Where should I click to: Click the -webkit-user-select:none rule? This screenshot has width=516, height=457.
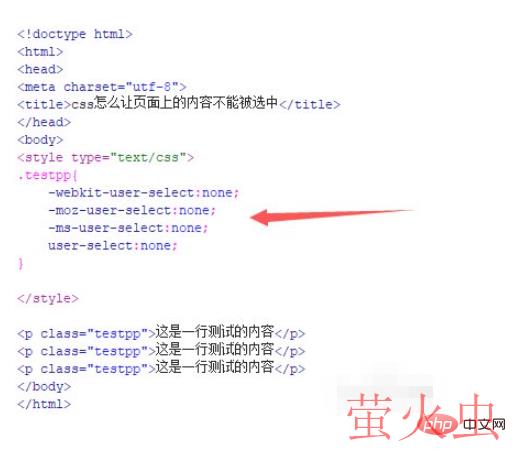(x=144, y=193)
